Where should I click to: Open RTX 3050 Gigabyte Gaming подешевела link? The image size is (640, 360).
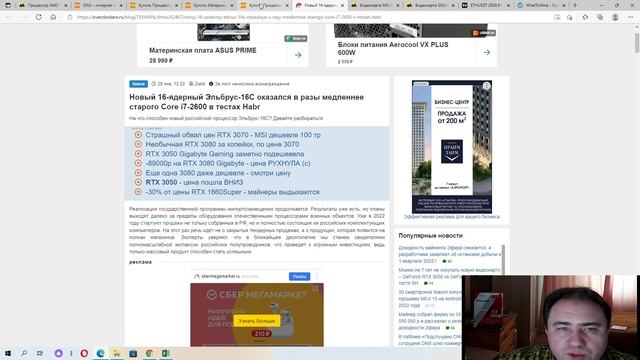pos(225,154)
